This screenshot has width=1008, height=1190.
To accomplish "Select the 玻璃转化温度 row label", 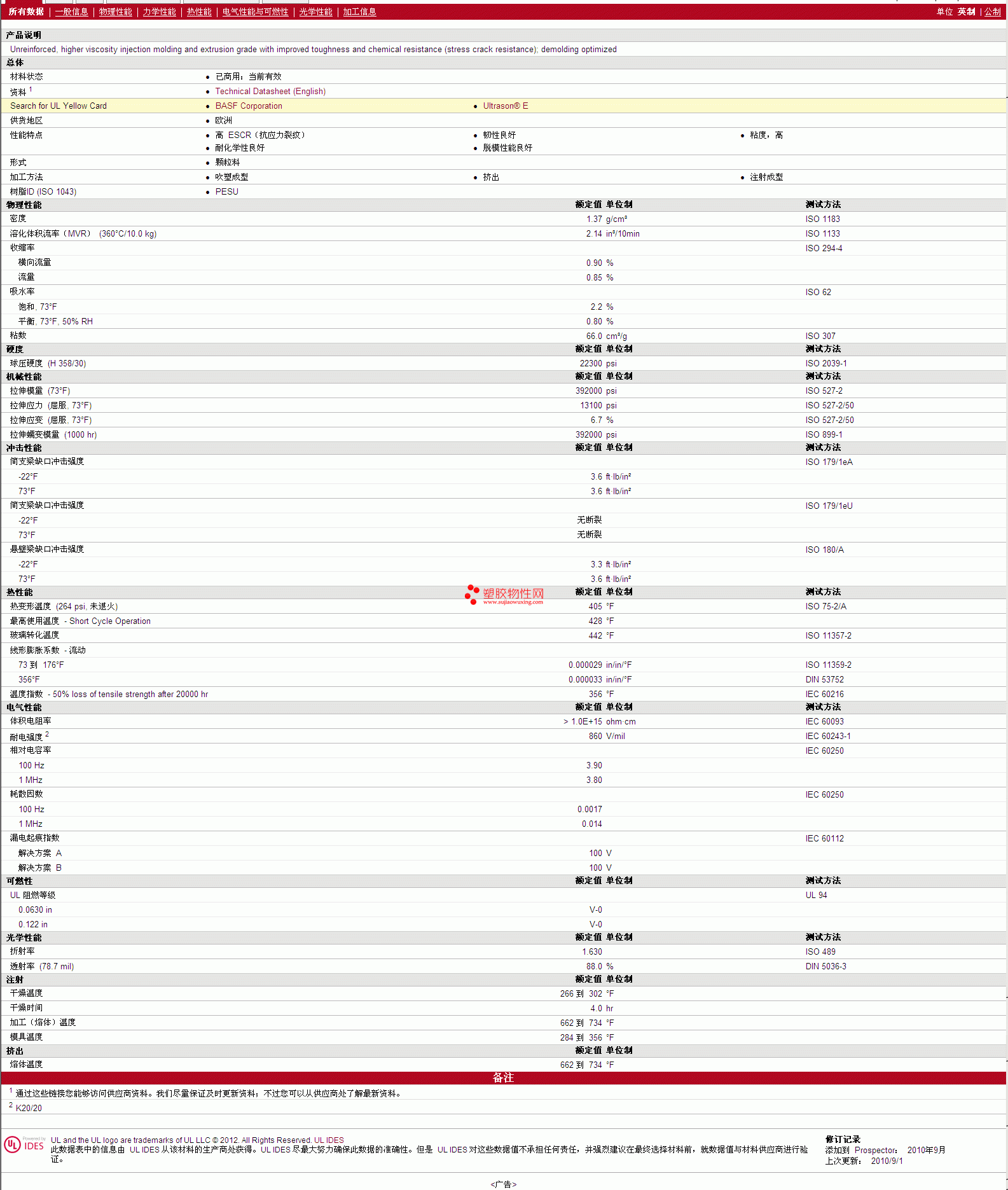I will (x=34, y=635).
